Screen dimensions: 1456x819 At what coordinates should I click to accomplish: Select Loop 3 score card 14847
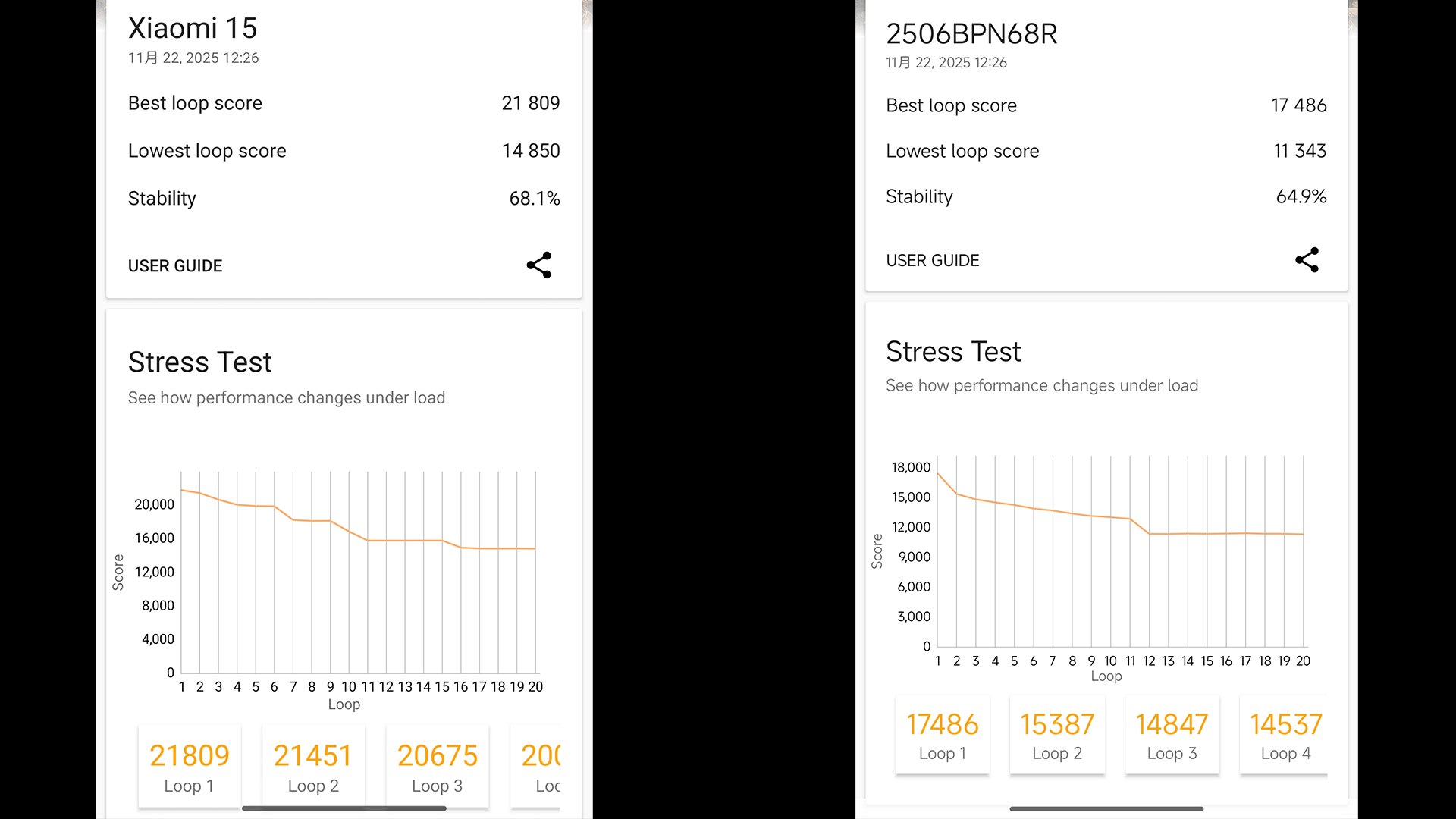[x=1172, y=735]
